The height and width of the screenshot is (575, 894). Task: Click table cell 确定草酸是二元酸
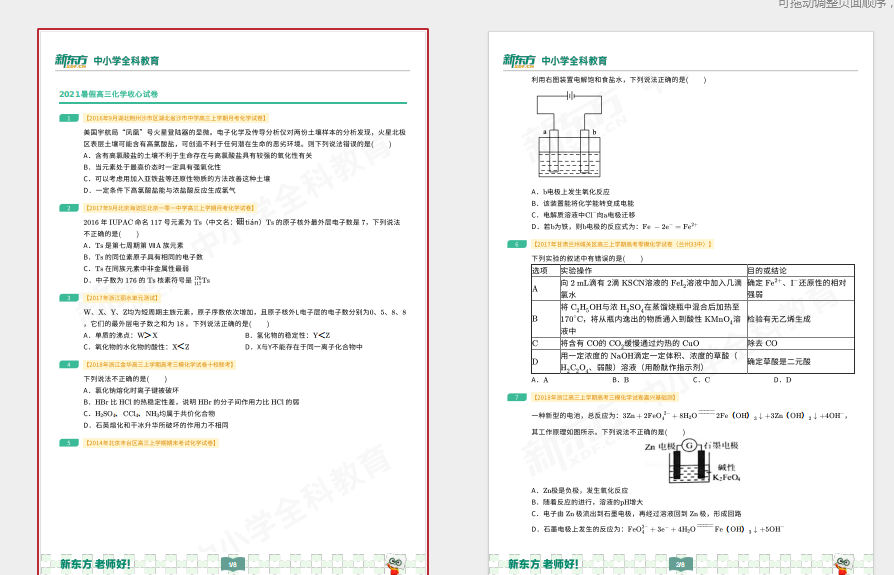pyautogui.click(x=800, y=361)
